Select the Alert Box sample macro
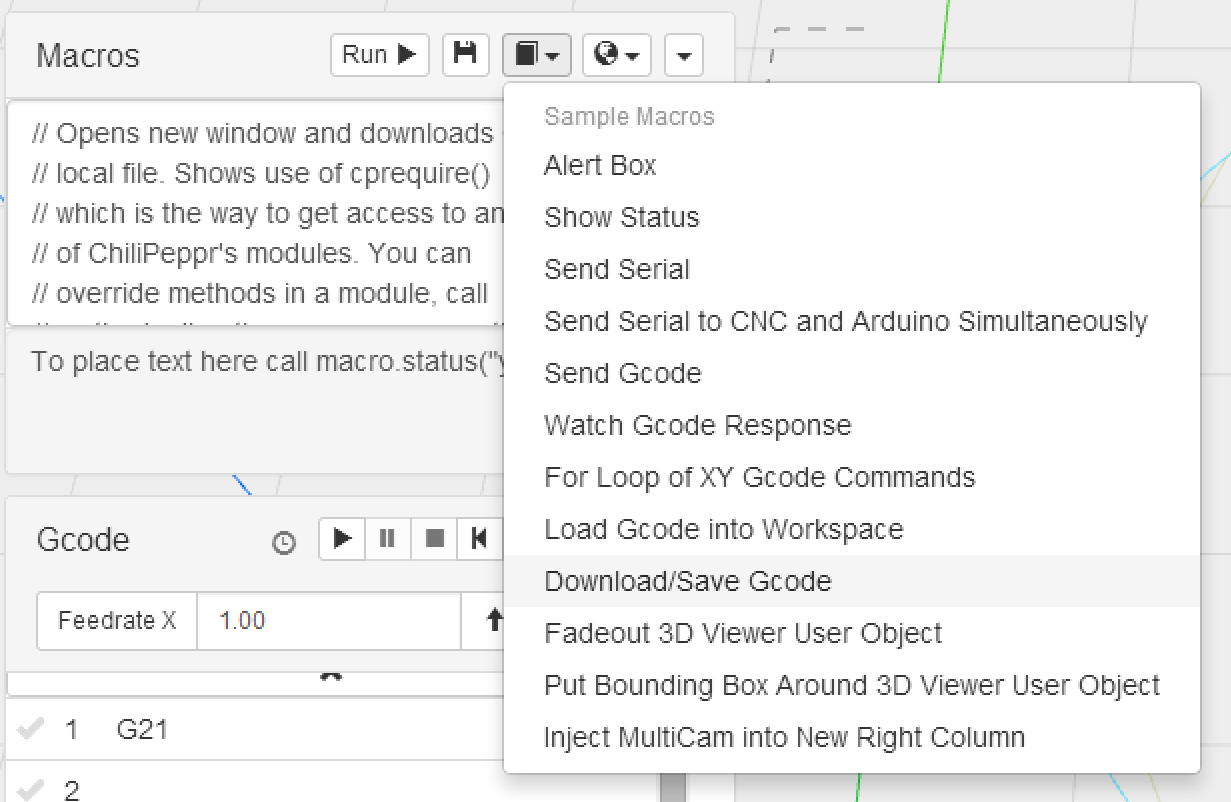The width and height of the screenshot is (1231, 802). [600, 165]
